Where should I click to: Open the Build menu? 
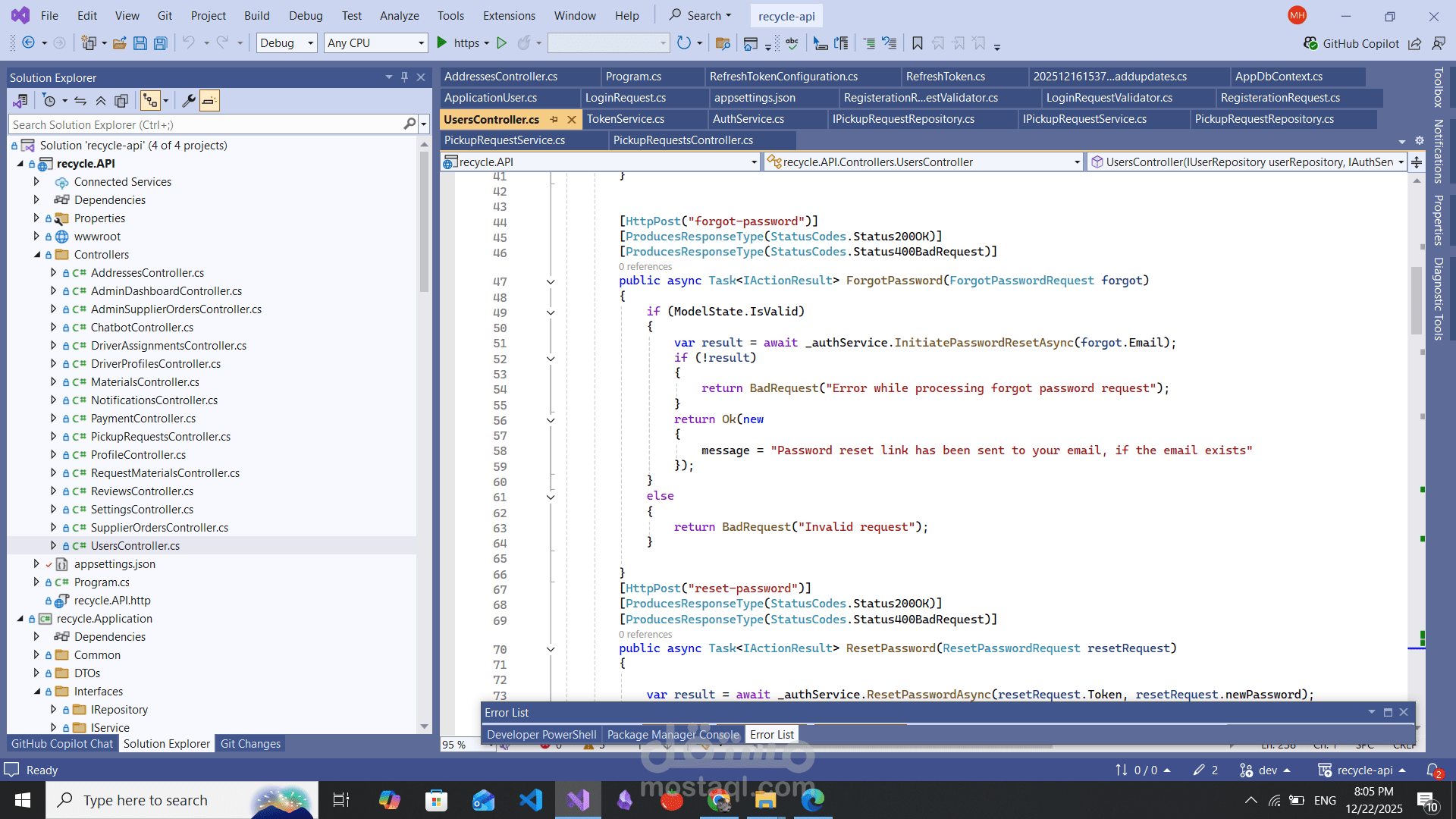click(x=256, y=15)
